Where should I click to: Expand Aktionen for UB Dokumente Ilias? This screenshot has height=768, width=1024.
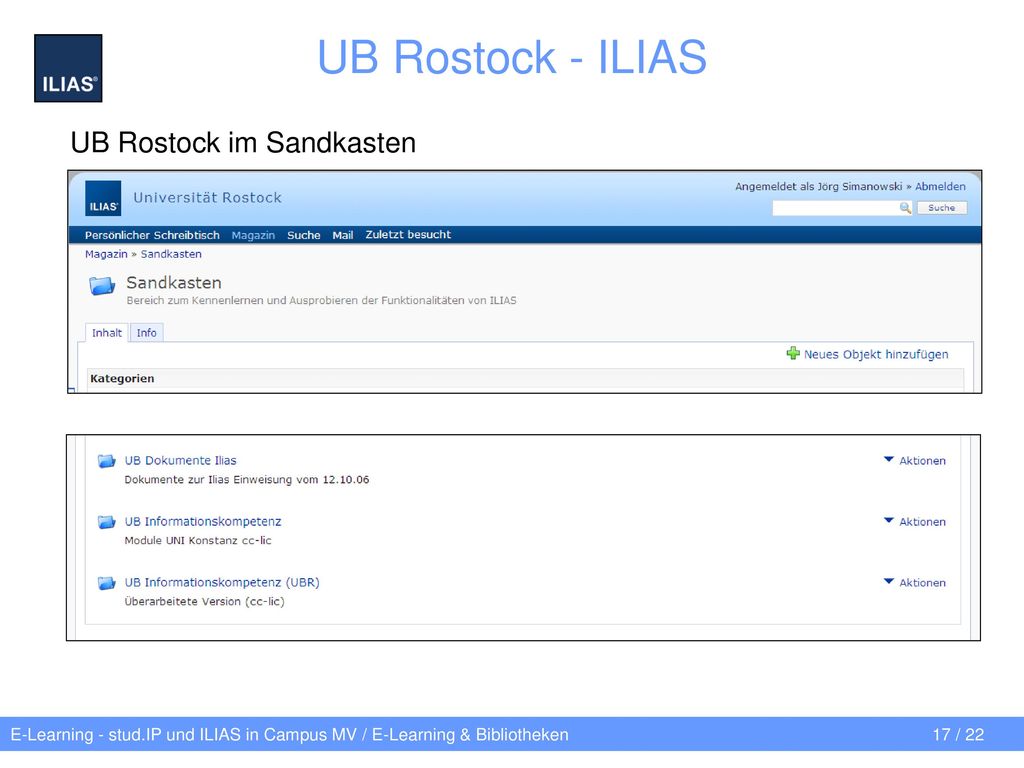(x=914, y=460)
